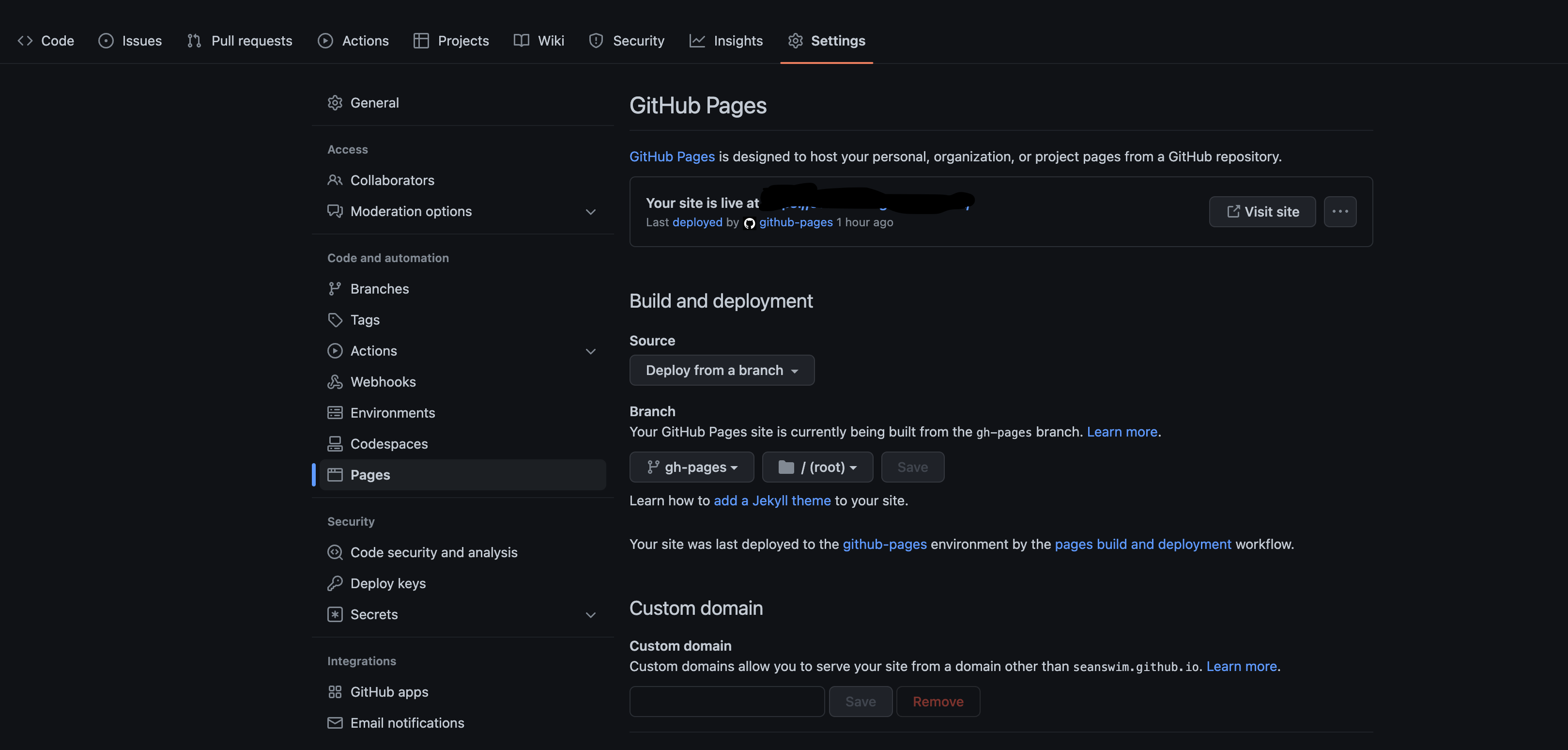
Task: Click the Deploy keys key icon
Action: point(335,583)
